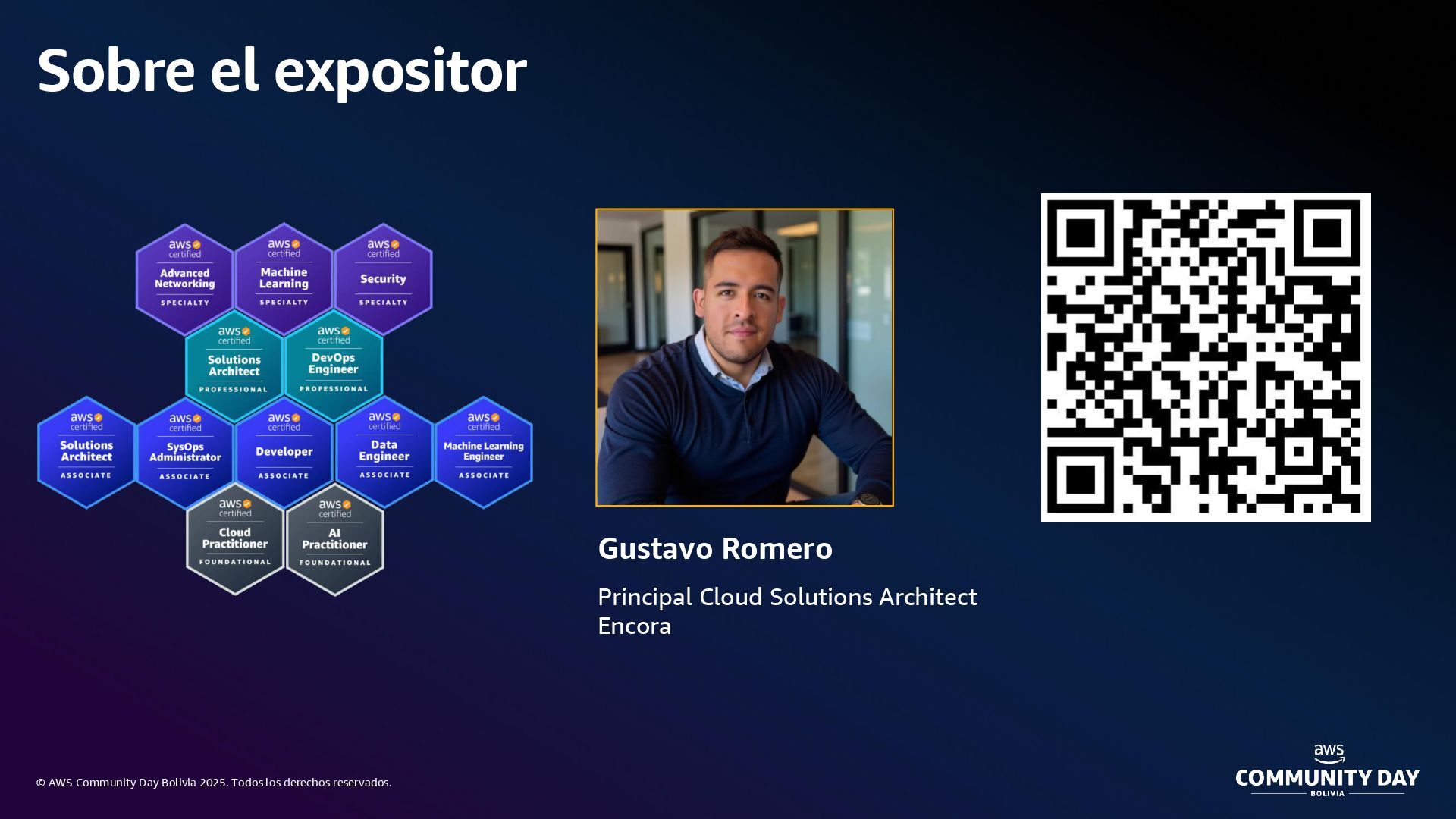
Task: Click the Advanced Networking Specialty badge
Action: tap(184, 279)
